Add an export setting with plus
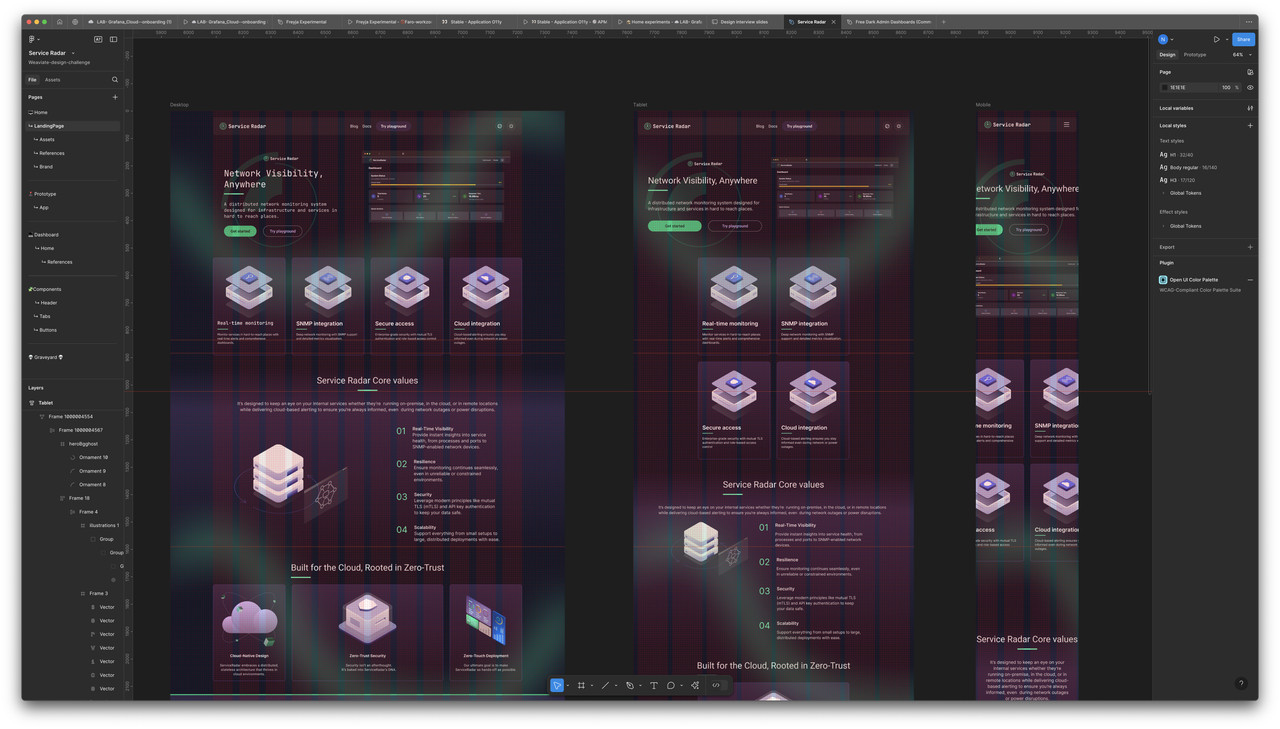 (x=1250, y=247)
